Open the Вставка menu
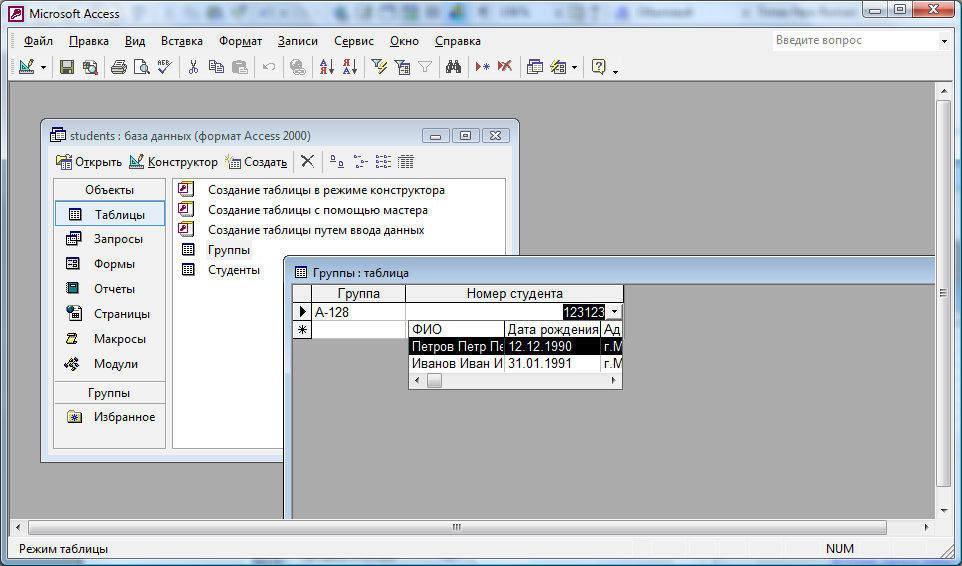The image size is (962, 566). point(182,41)
